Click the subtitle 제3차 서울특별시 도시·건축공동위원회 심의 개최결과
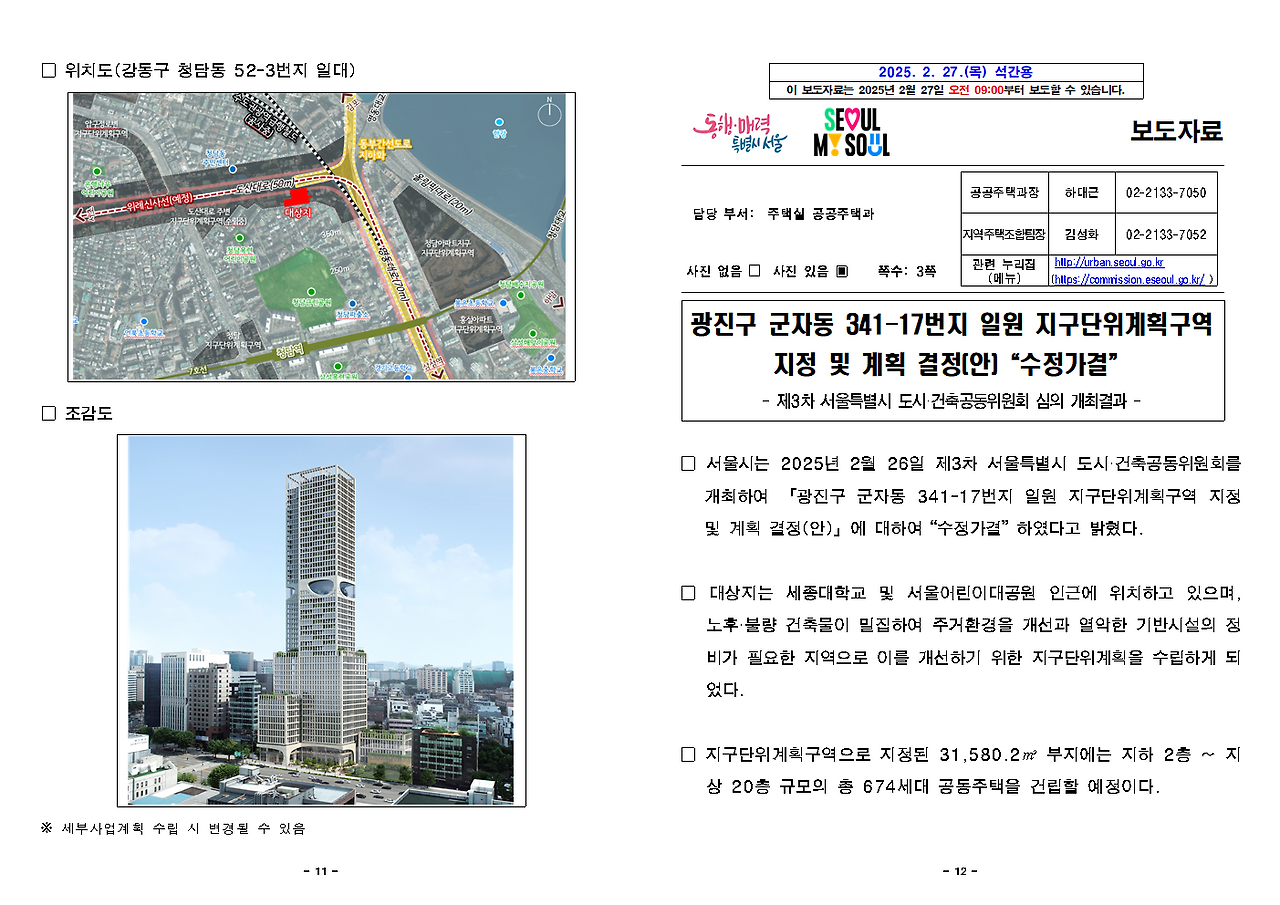Image resolution: width=1280 pixels, height=905 pixels. pyautogui.click(x=951, y=401)
